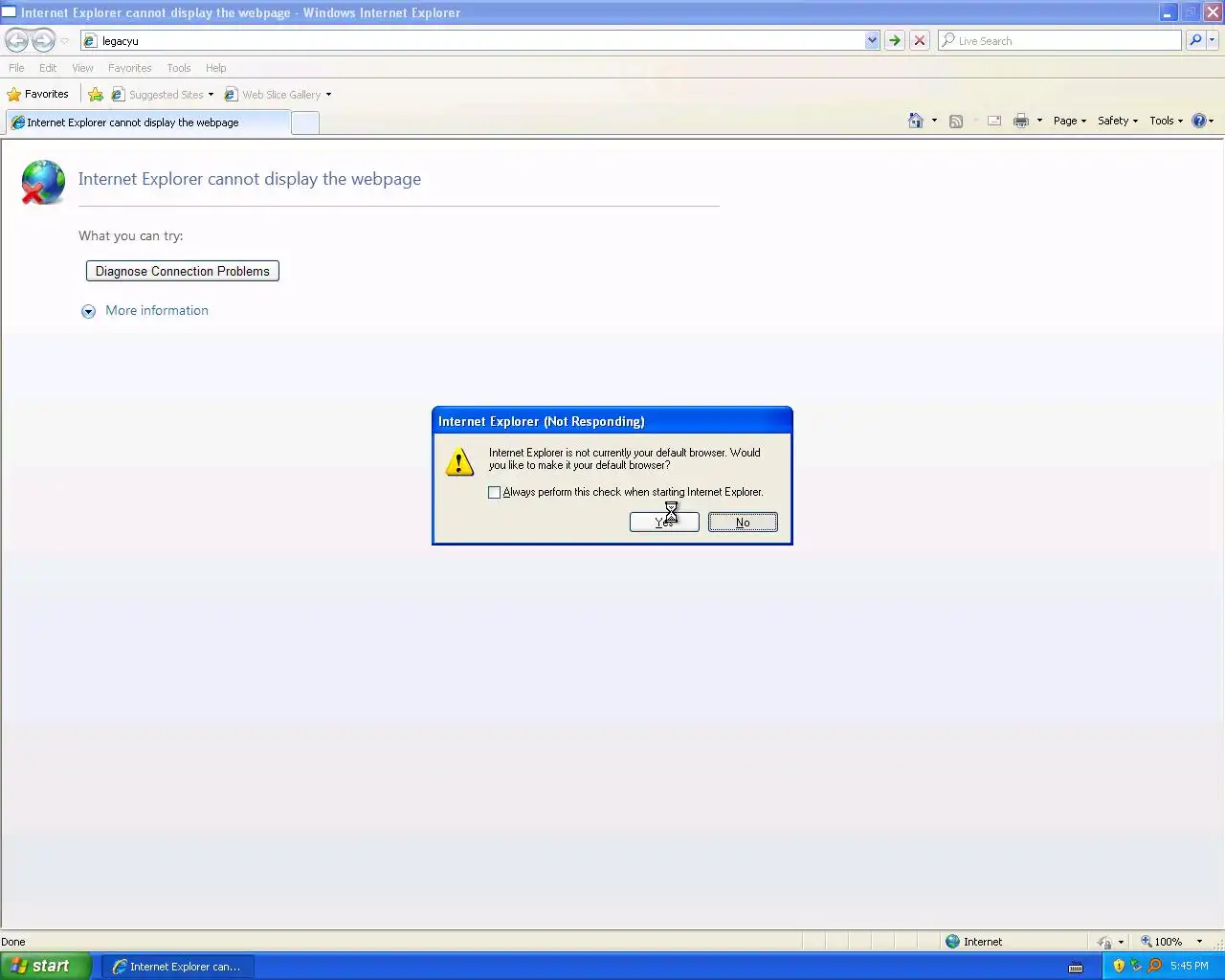Open the search provider dropdown arrow

point(1213,40)
